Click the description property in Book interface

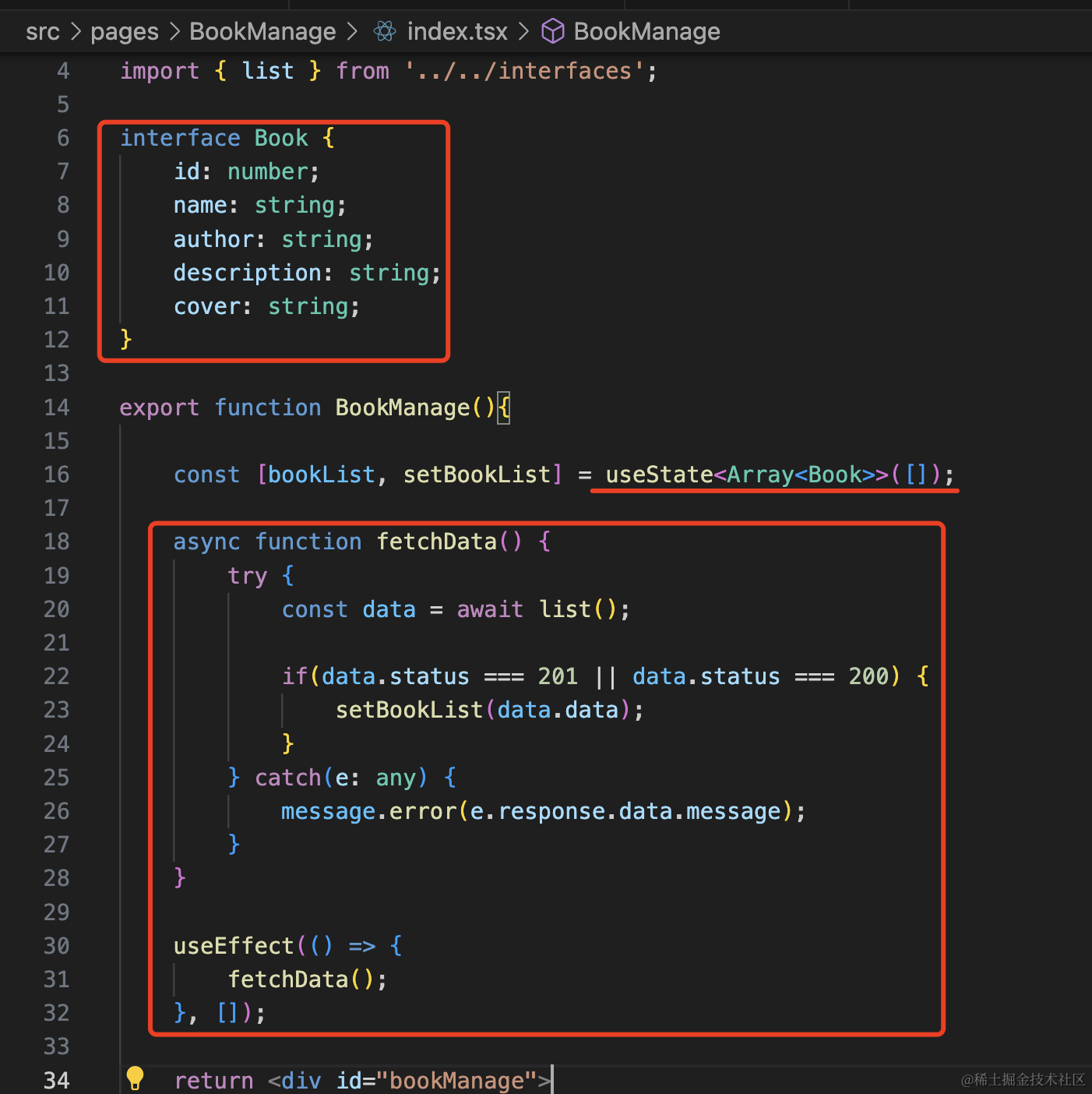pyautogui.click(x=246, y=273)
